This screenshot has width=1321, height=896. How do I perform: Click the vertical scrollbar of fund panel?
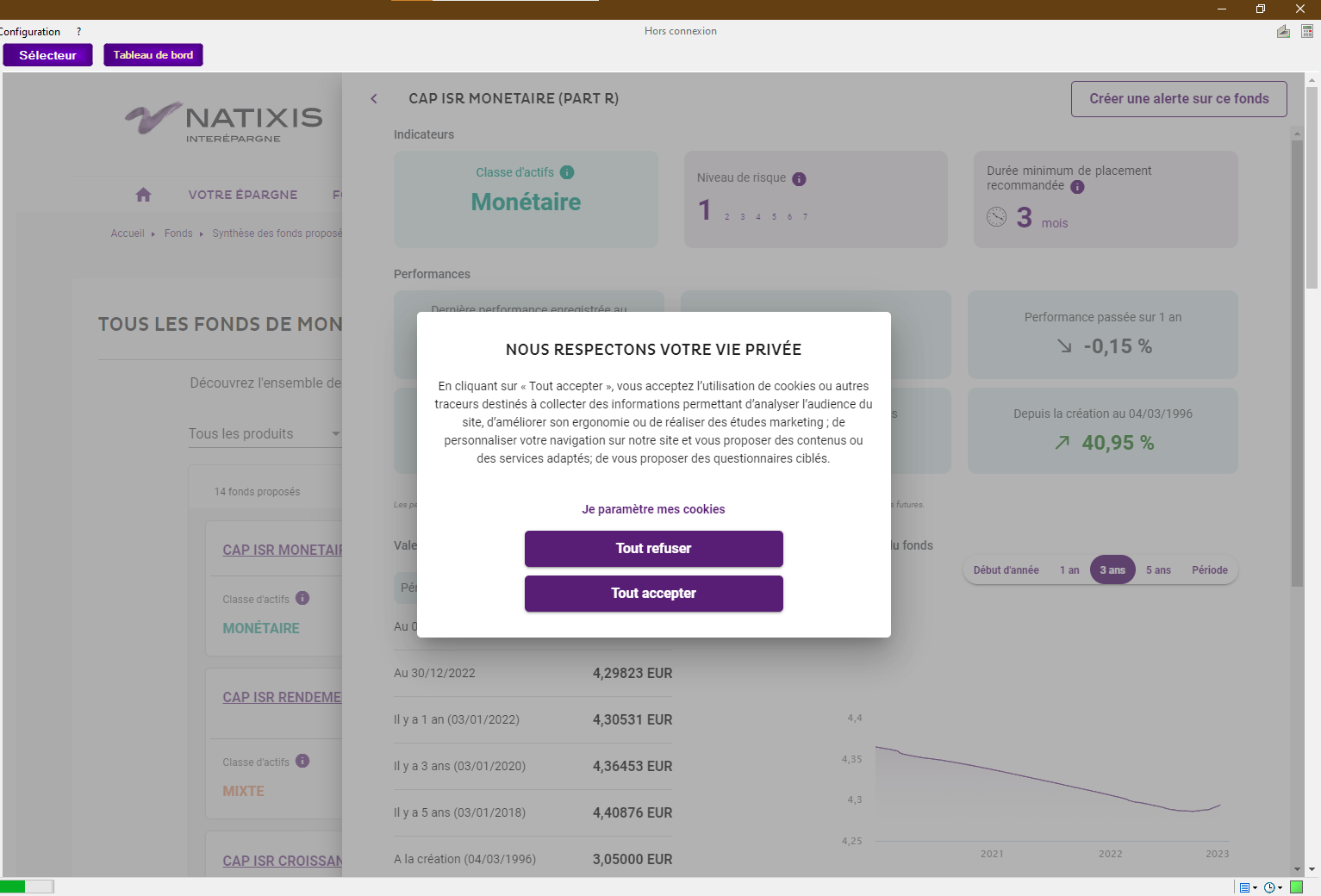(1297, 362)
